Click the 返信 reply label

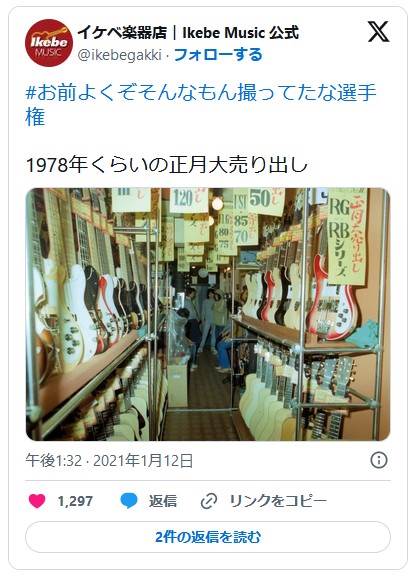click(163, 501)
